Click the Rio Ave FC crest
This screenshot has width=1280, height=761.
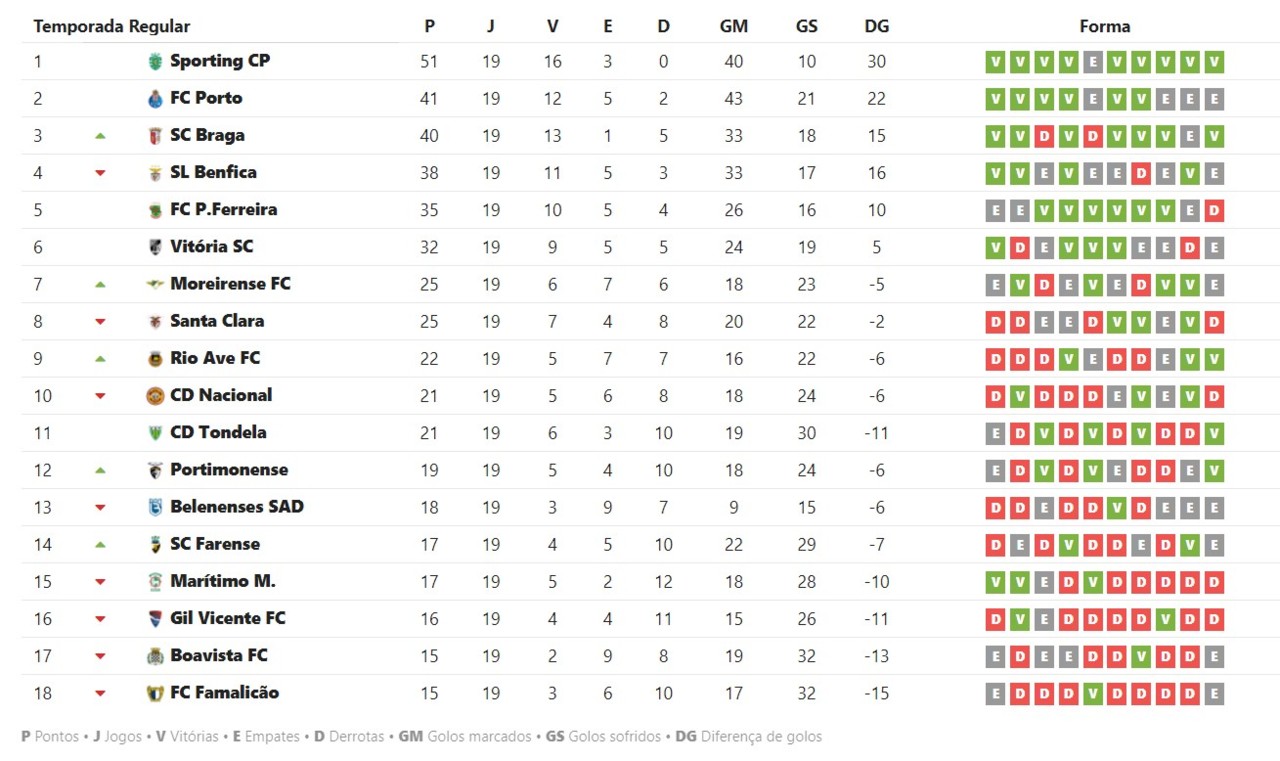pyautogui.click(x=155, y=359)
